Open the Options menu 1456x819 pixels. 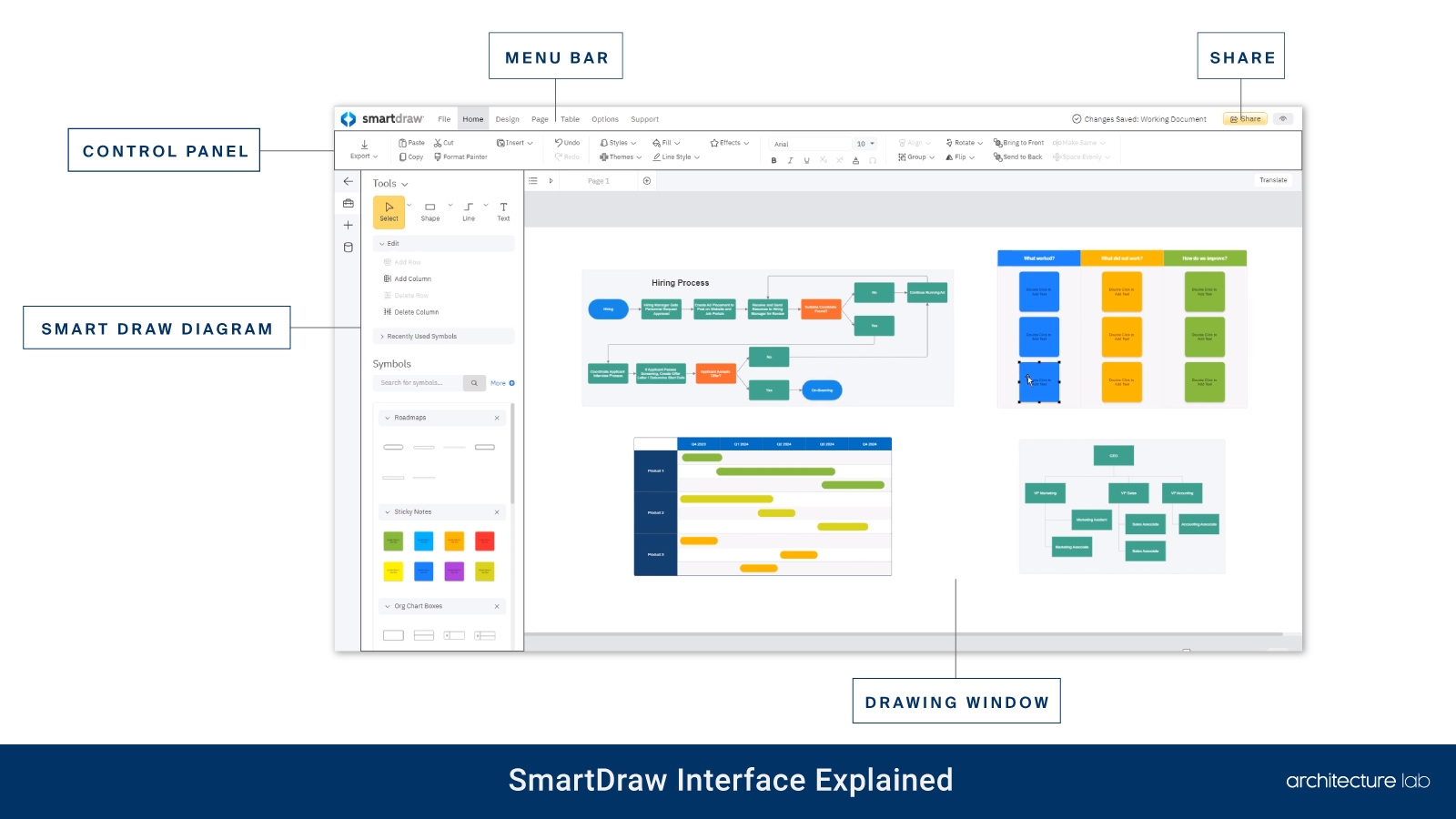click(604, 119)
